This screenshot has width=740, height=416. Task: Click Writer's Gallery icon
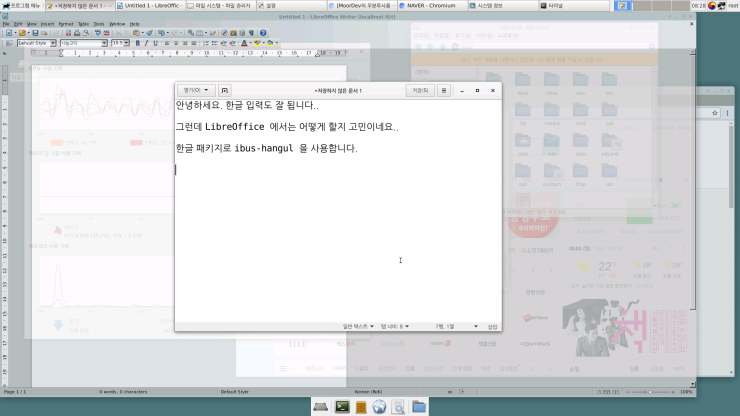pyautogui.click(x=233, y=33)
